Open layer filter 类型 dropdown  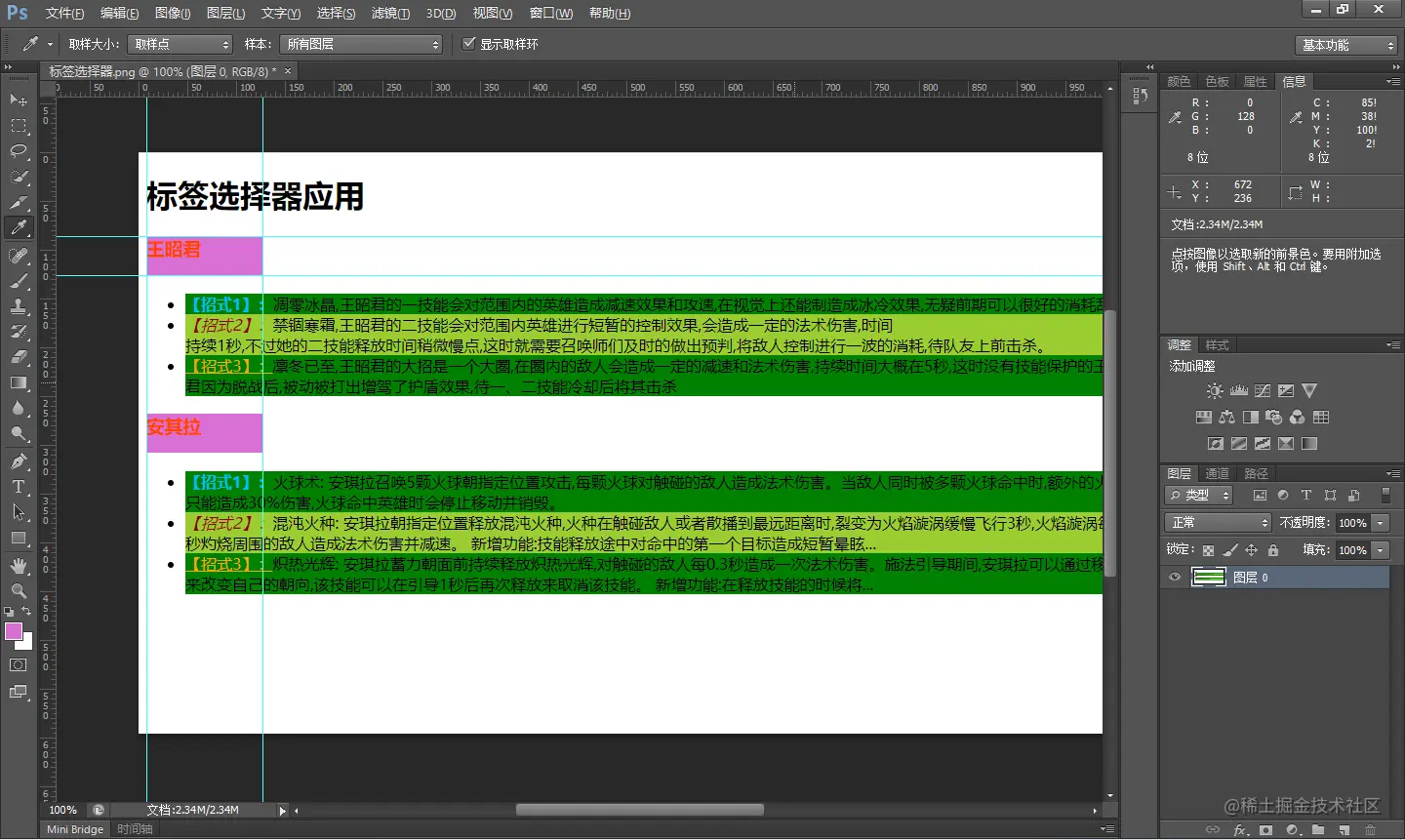tap(1200, 496)
